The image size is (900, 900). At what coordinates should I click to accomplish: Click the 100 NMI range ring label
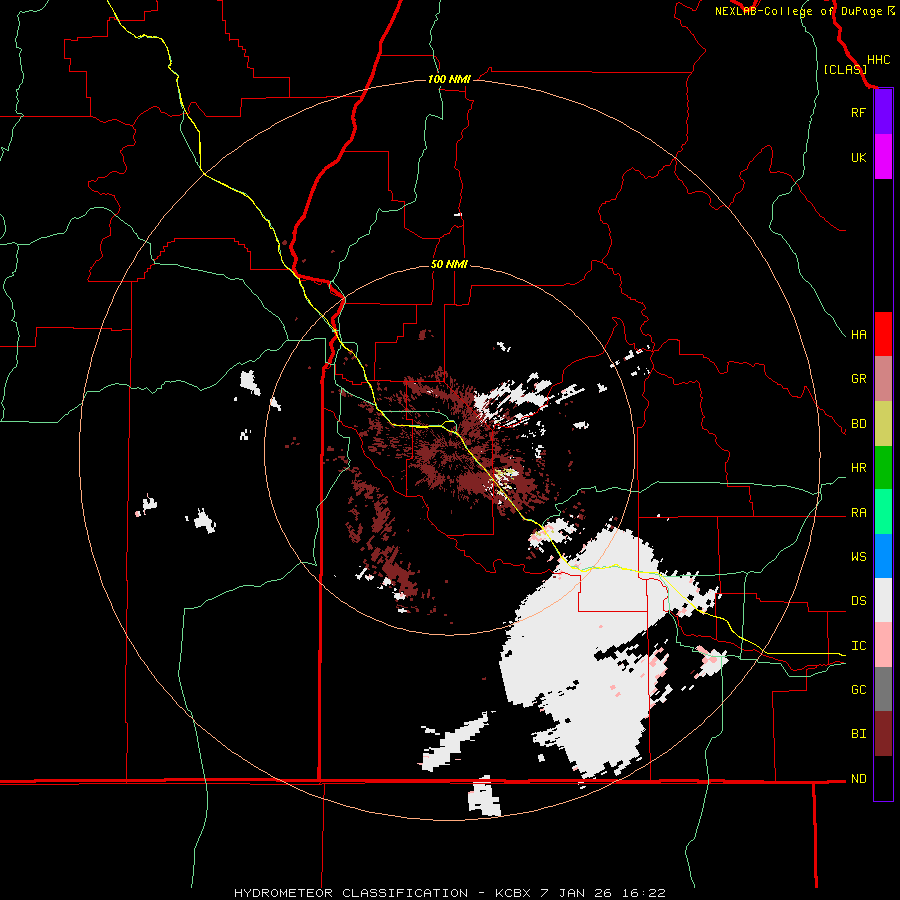point(449,79)
